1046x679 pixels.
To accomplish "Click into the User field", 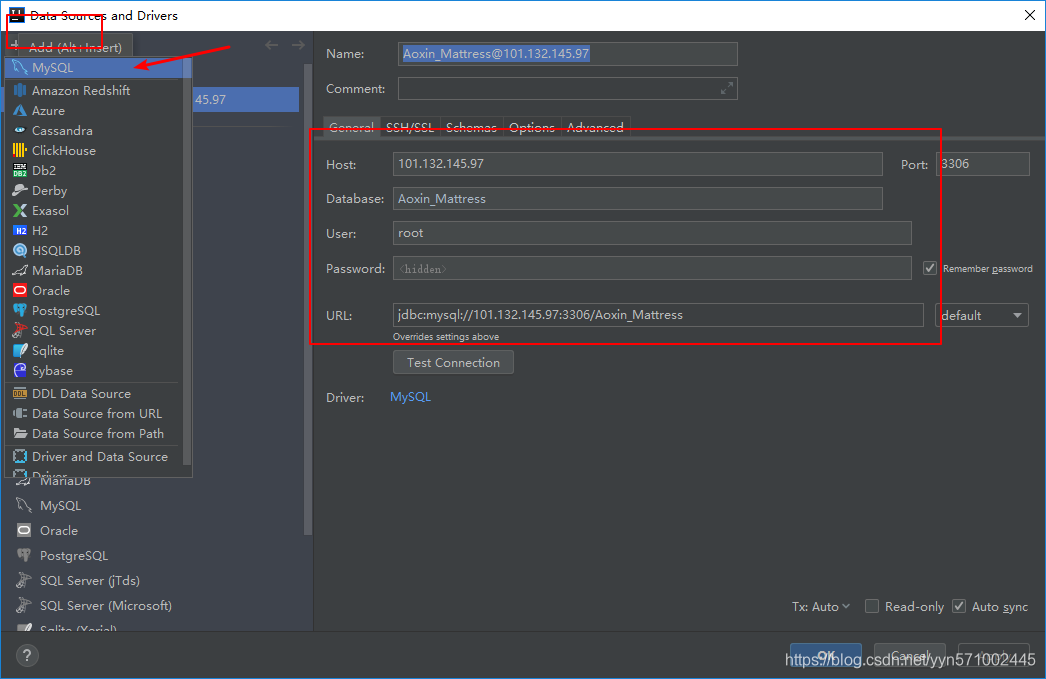I will click(652, 233).
